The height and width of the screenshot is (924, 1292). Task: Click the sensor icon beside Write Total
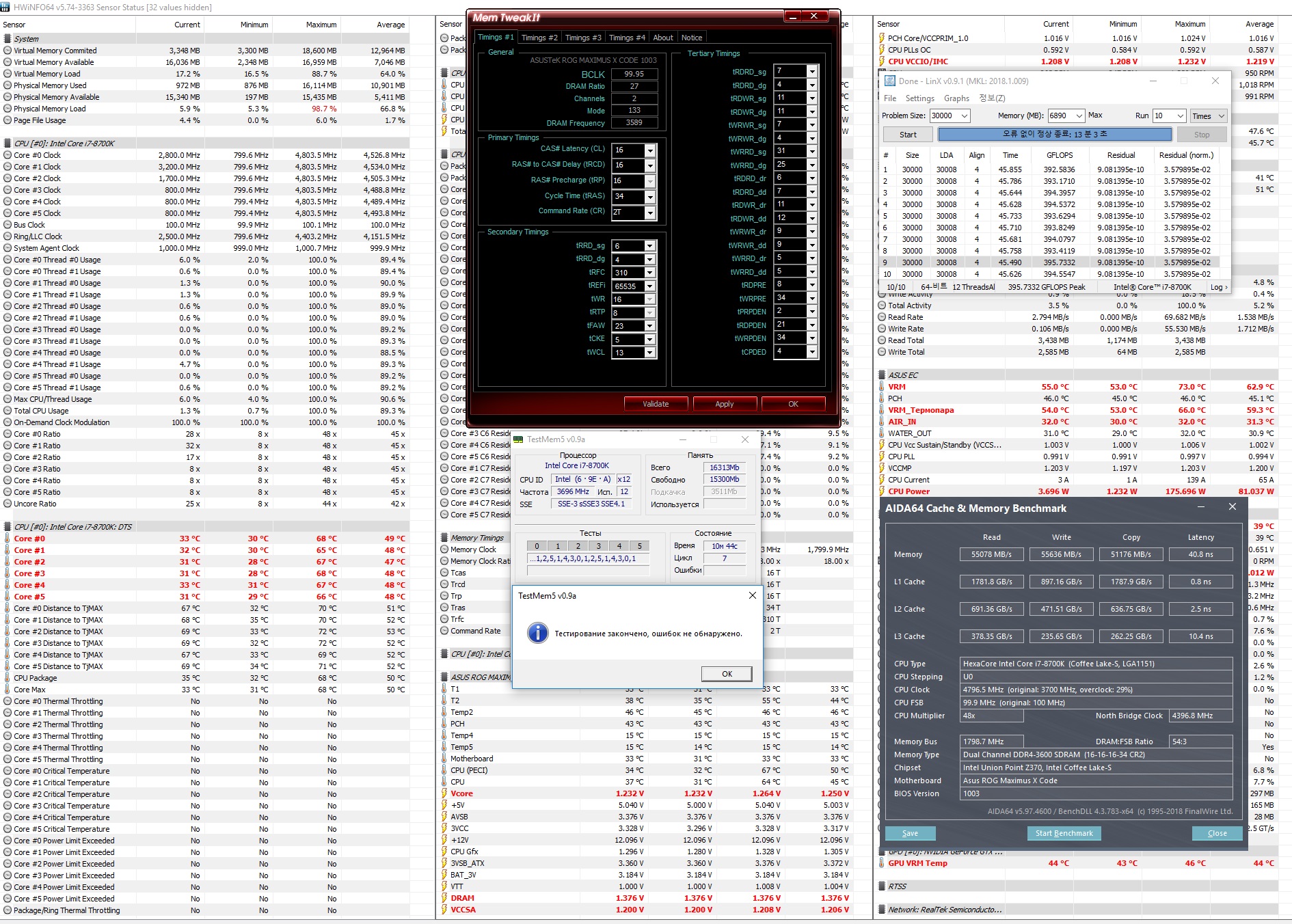point(882,352)
